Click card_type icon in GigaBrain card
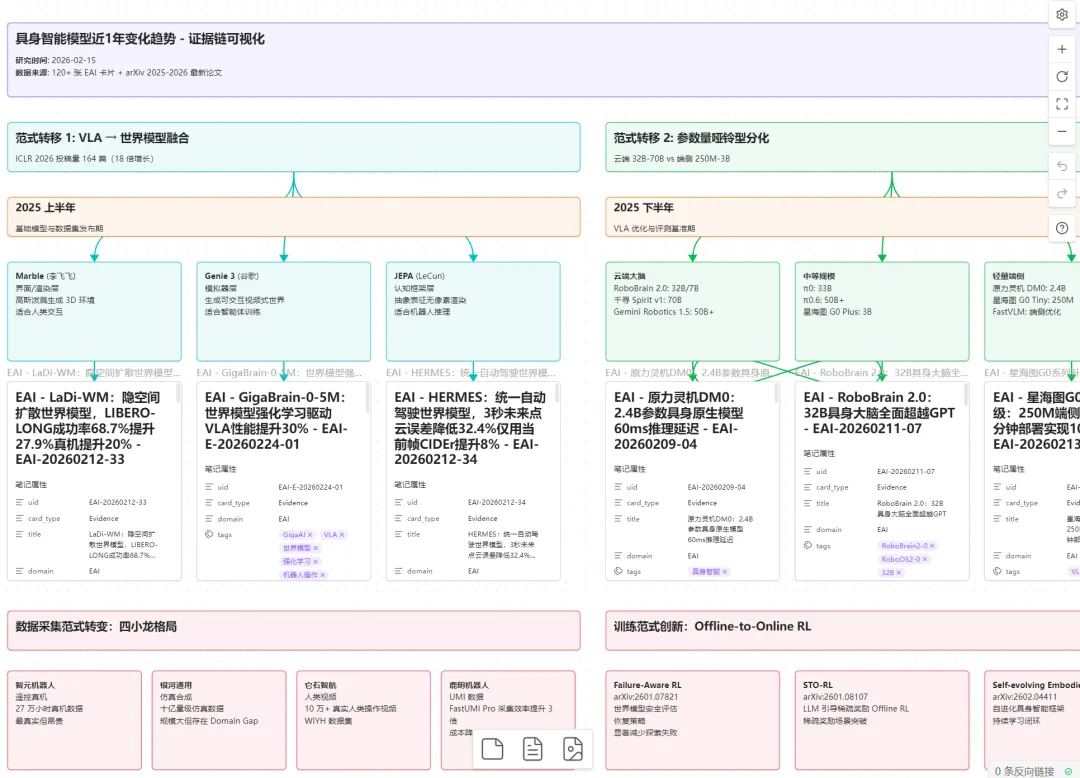Viewport: 1080px width, 778px height. click(x=209, y=503)
